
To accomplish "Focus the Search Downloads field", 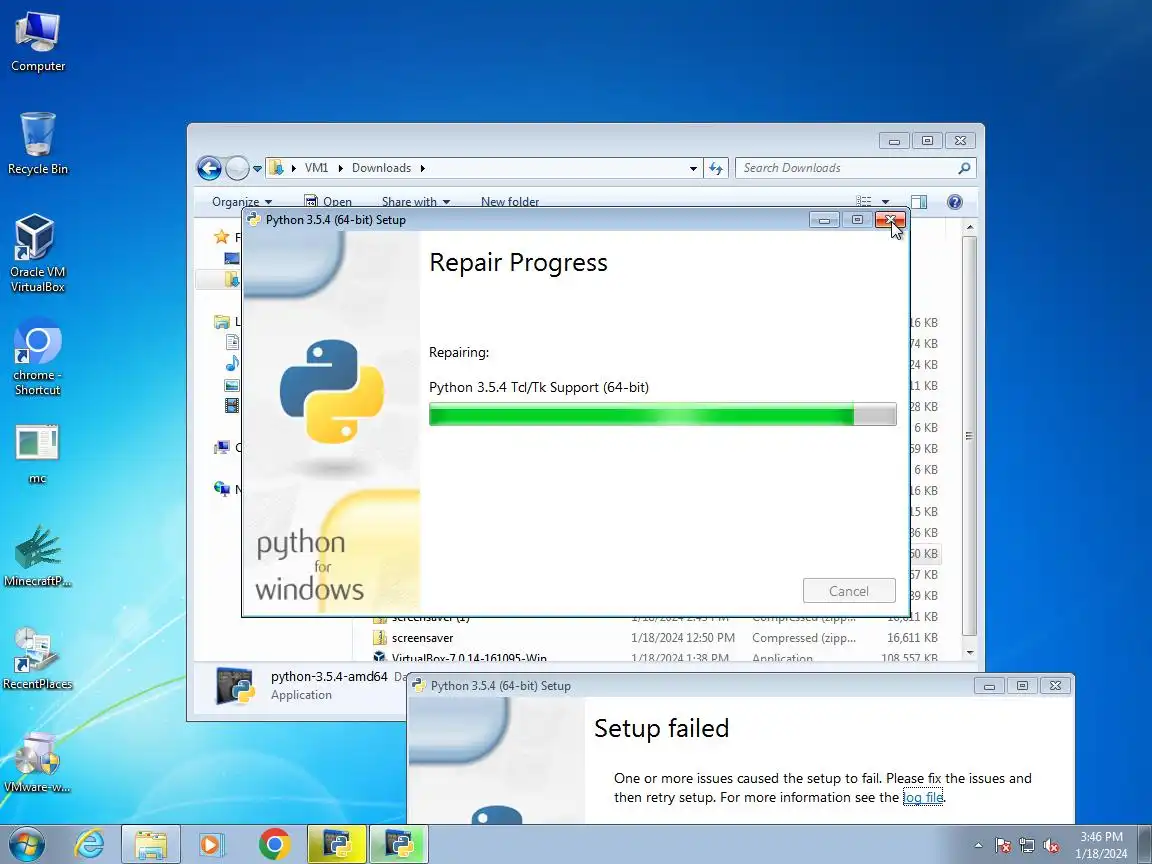I will point(855,168).
